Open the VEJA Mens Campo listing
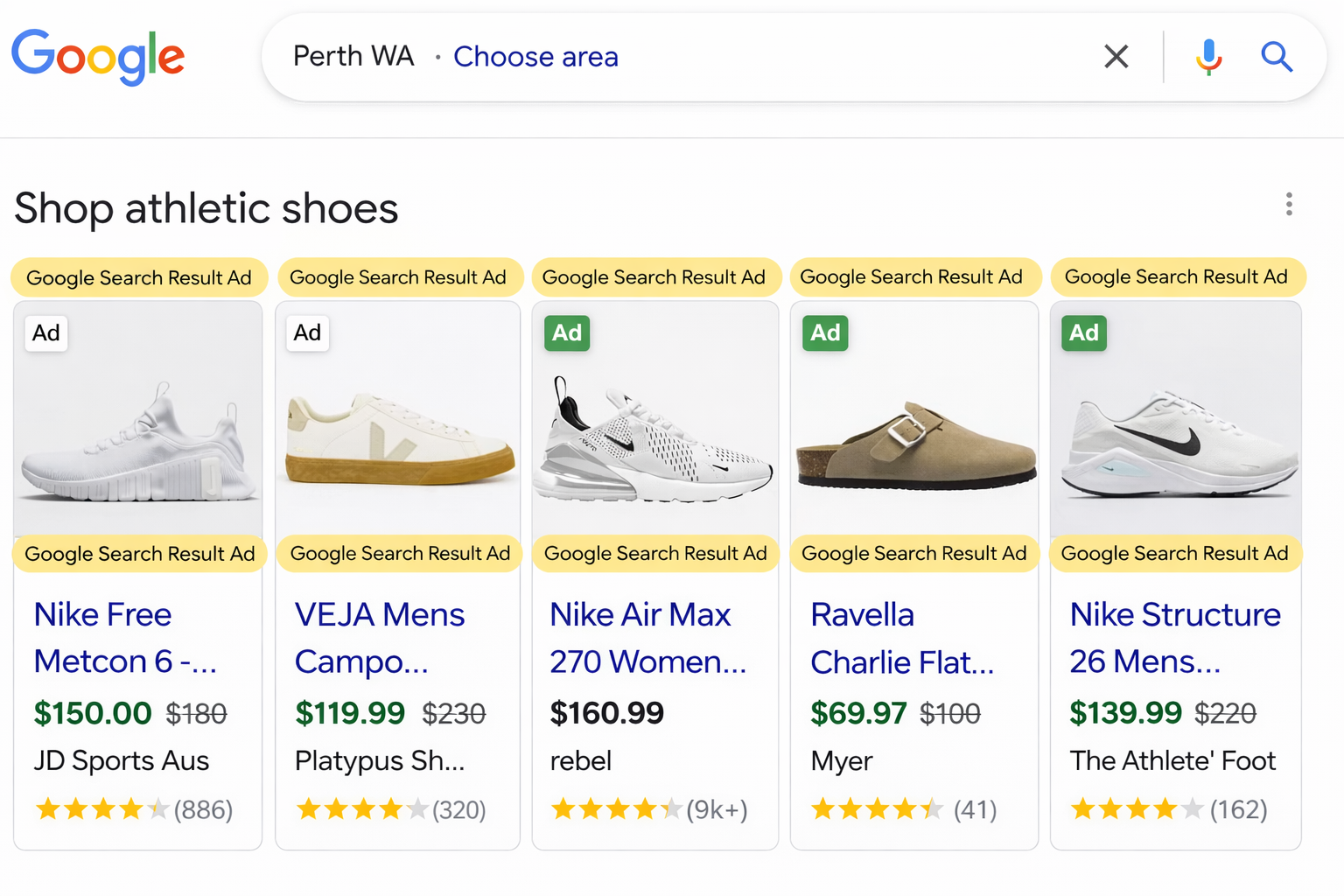The width and height of the screenshot is (1344, 896). [378, 638]
